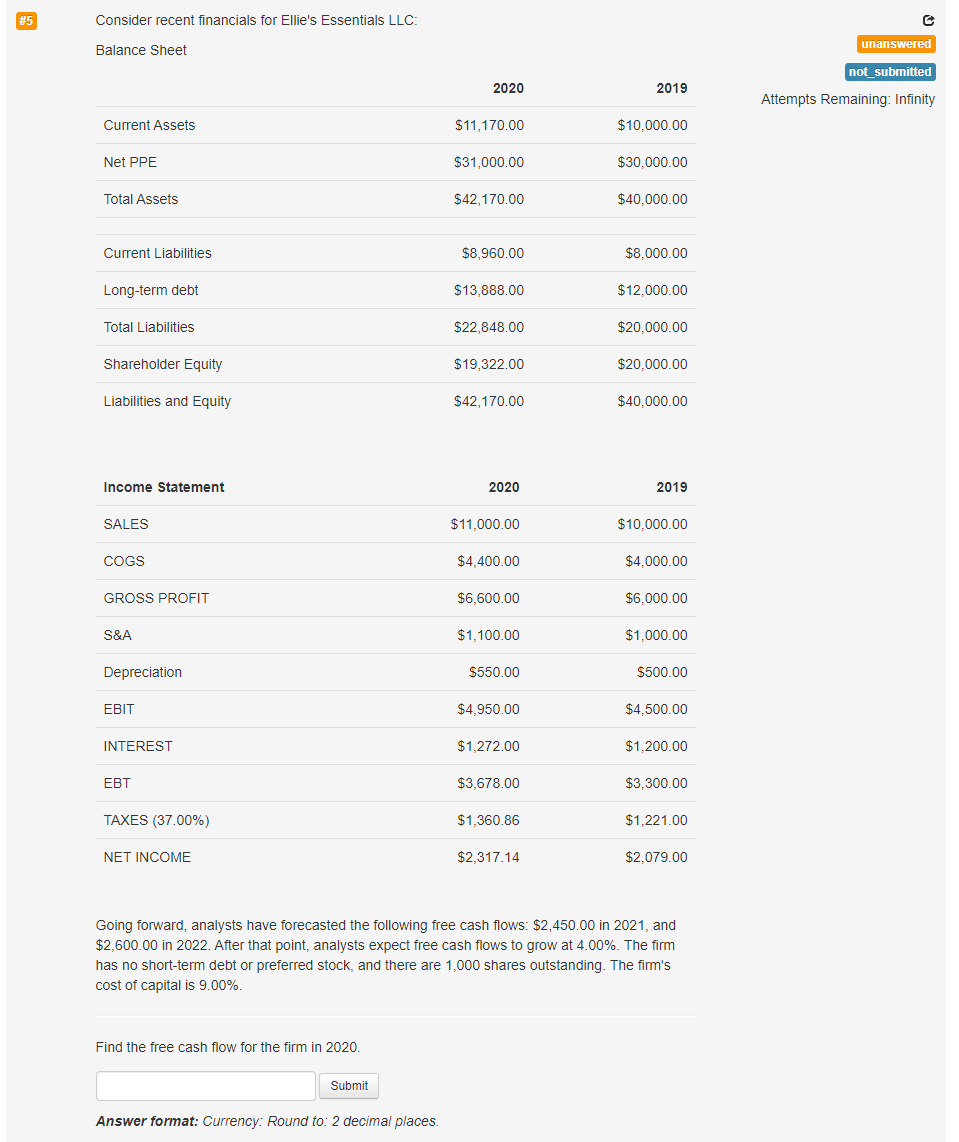Click the Total Assets row

pyautogui.click(x=140, y=199)
